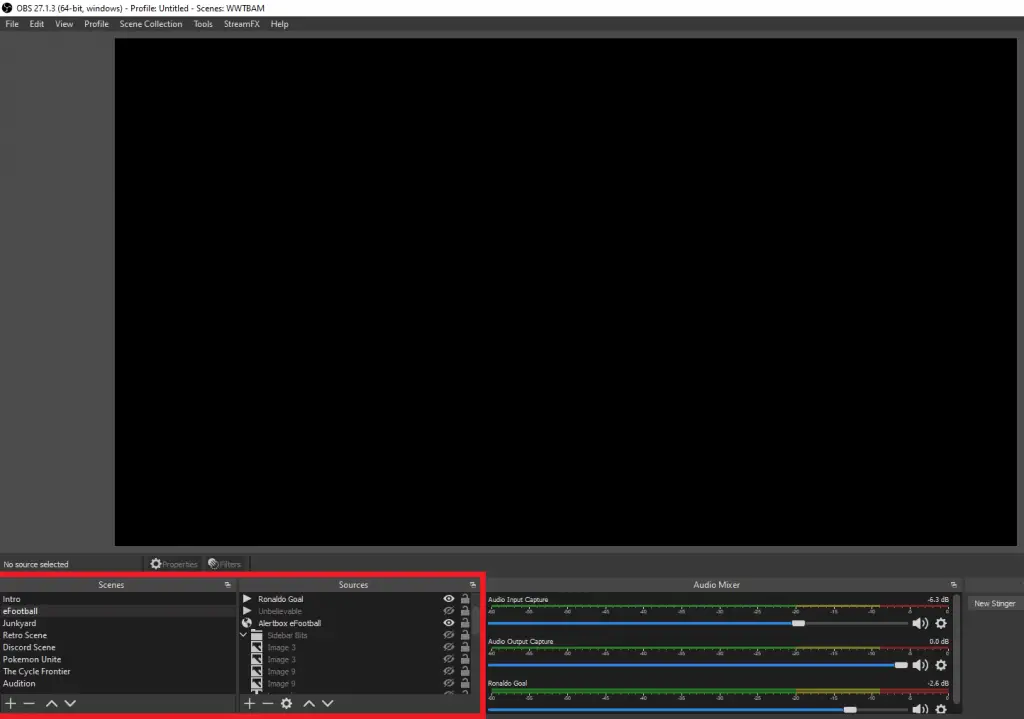Pop out the Scenes dock panel
The width and height of the screenshot is (1024, 719).
point(228,585)
